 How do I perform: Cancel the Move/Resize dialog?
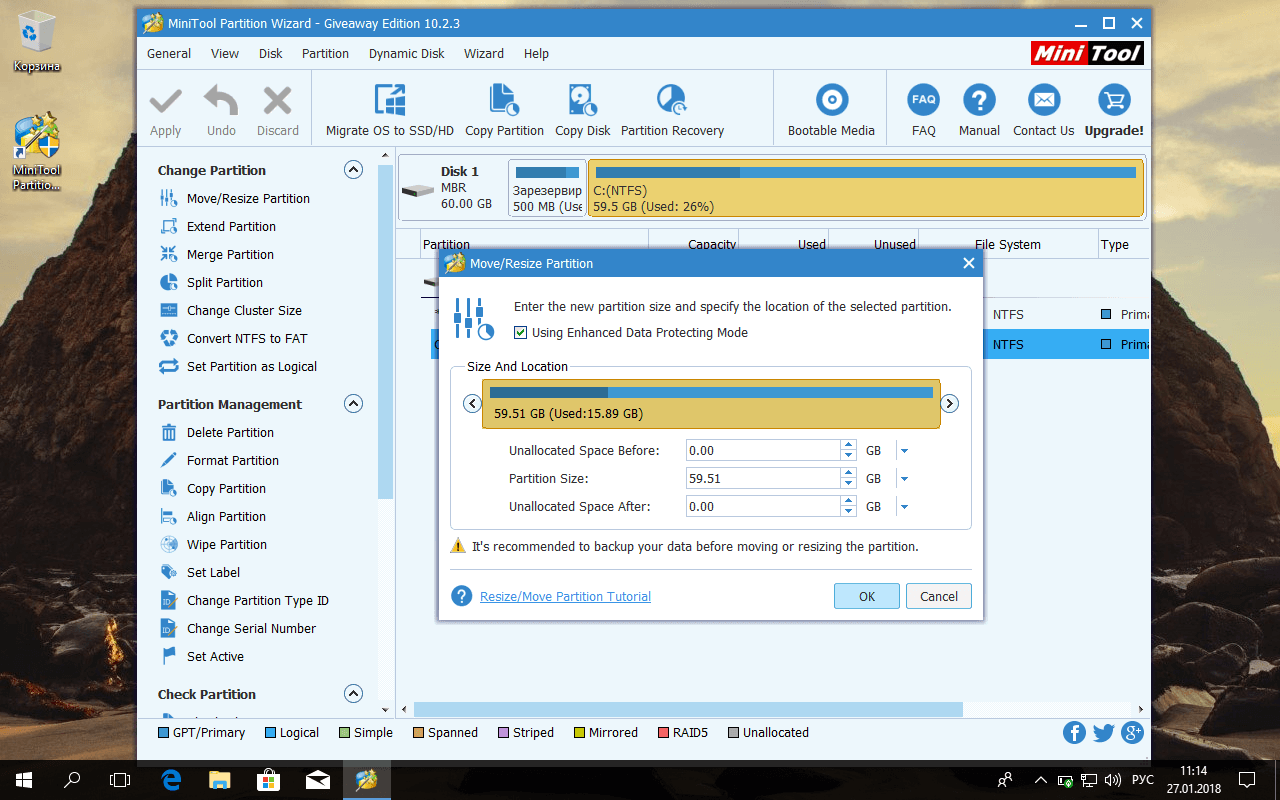(x=939, y=596)
